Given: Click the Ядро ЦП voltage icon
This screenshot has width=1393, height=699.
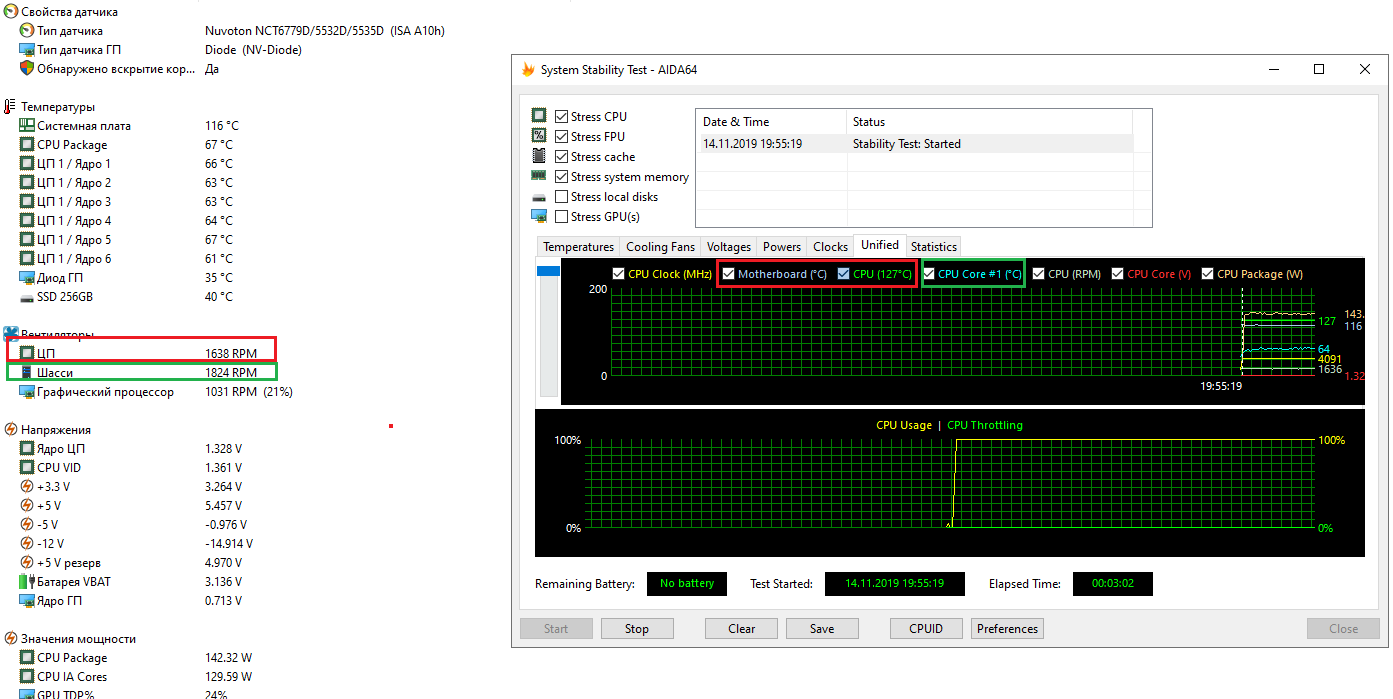Looking at the screenshot, I should [27, 449].
